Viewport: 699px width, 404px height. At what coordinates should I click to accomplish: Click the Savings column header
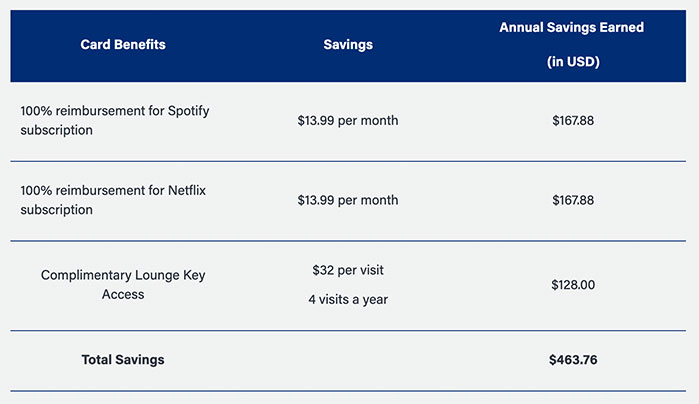[348, 45]
